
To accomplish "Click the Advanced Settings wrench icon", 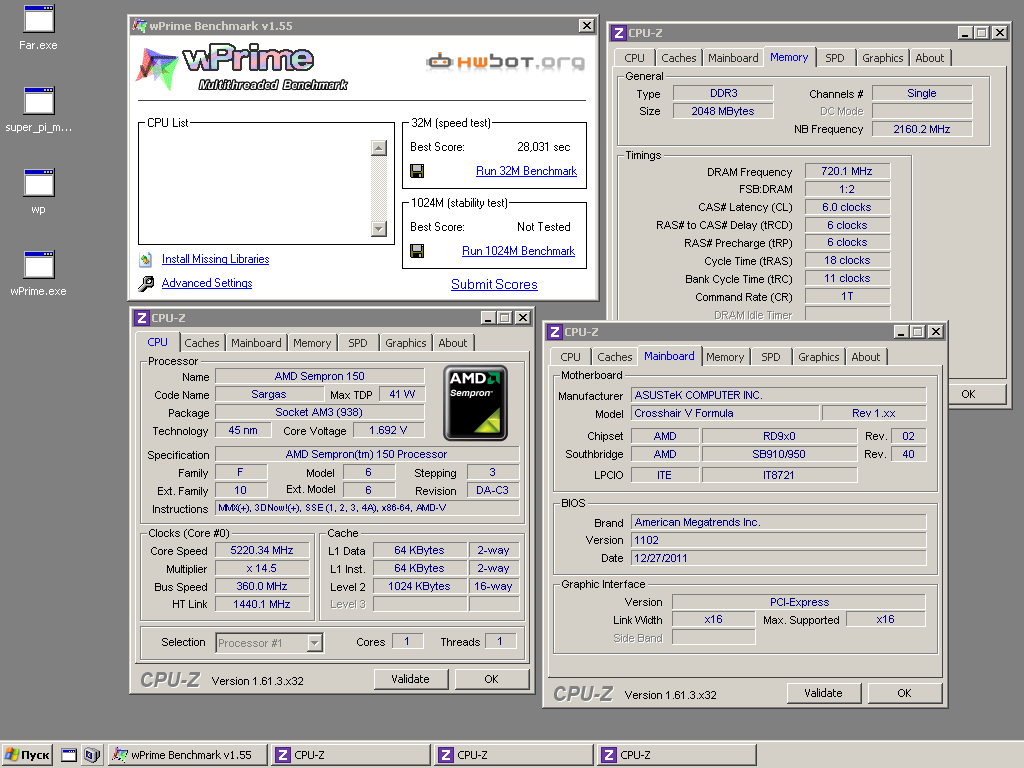I will [x=146, y=283].
